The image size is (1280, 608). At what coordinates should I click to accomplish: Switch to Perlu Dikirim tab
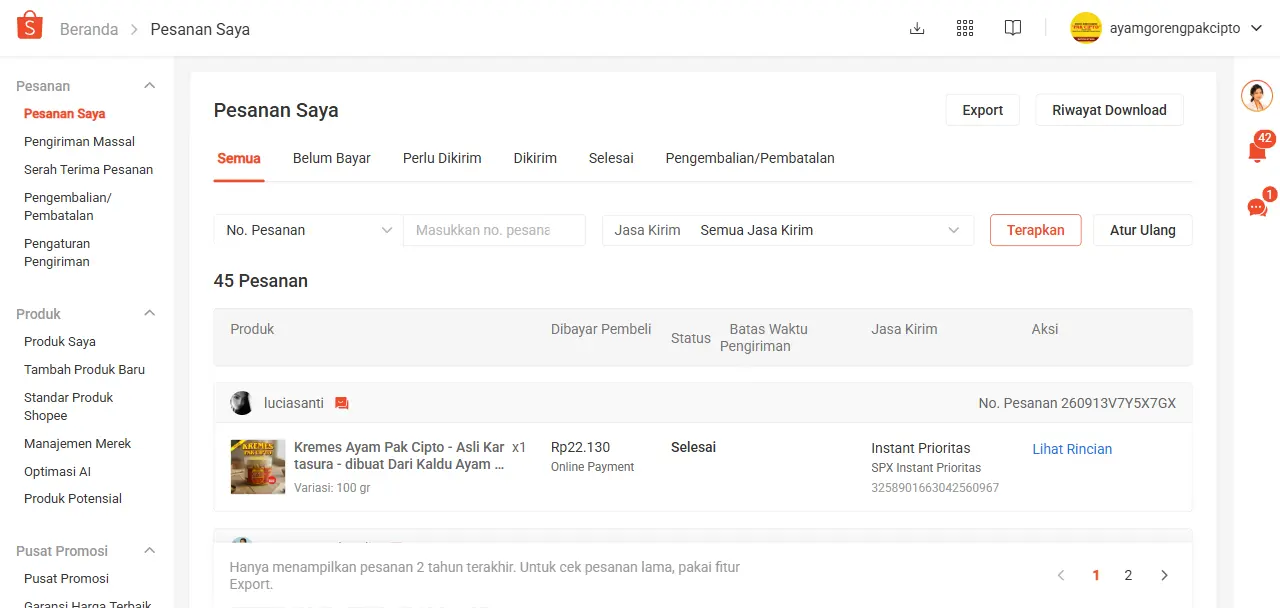pyautogui.click(x=442, y=158)
